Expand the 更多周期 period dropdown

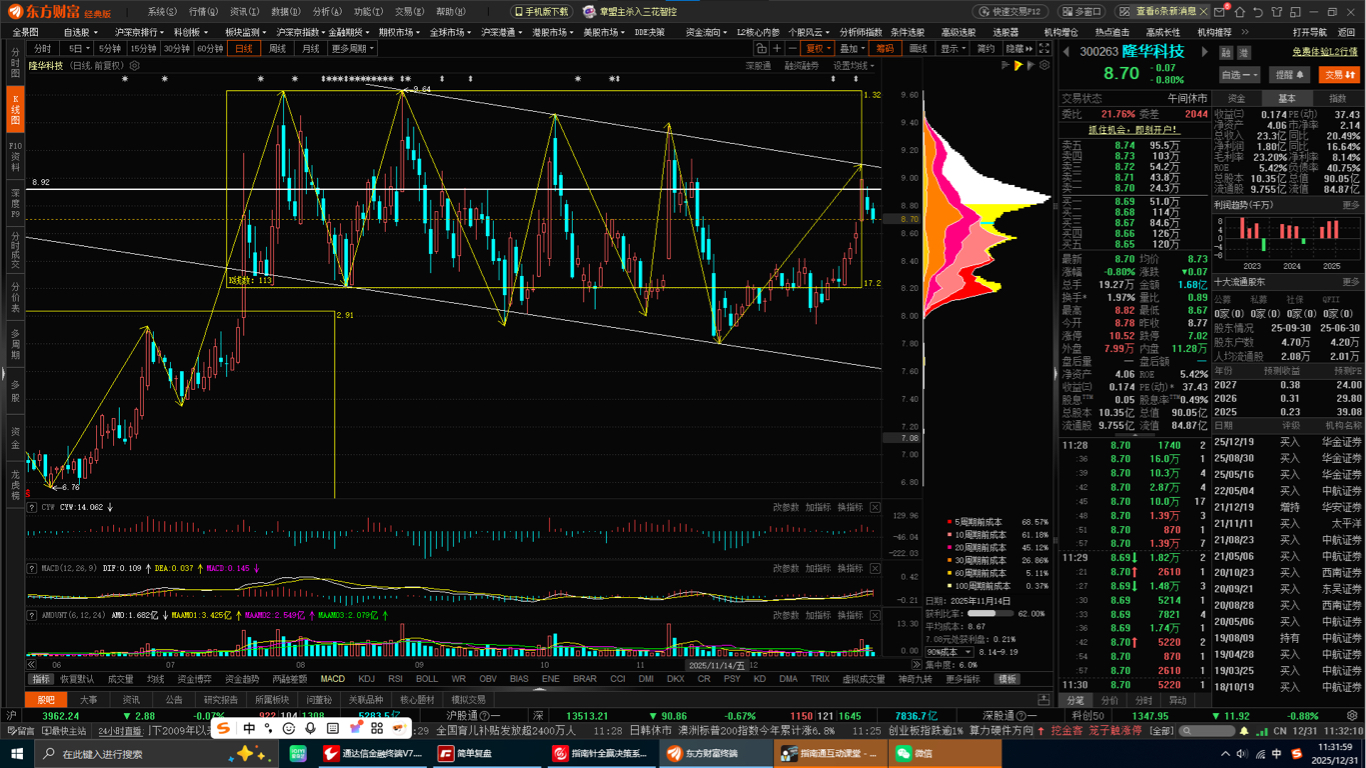[352, 48]
